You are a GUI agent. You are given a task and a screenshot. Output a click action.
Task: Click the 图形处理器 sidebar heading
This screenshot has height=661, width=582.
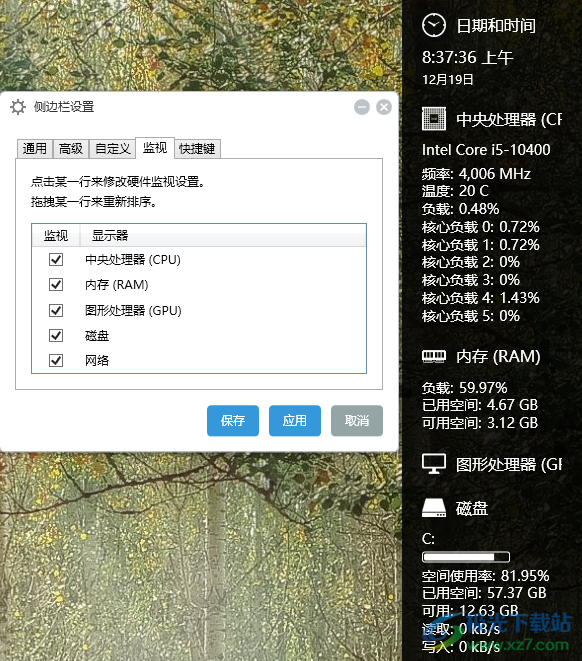(509, 465)
